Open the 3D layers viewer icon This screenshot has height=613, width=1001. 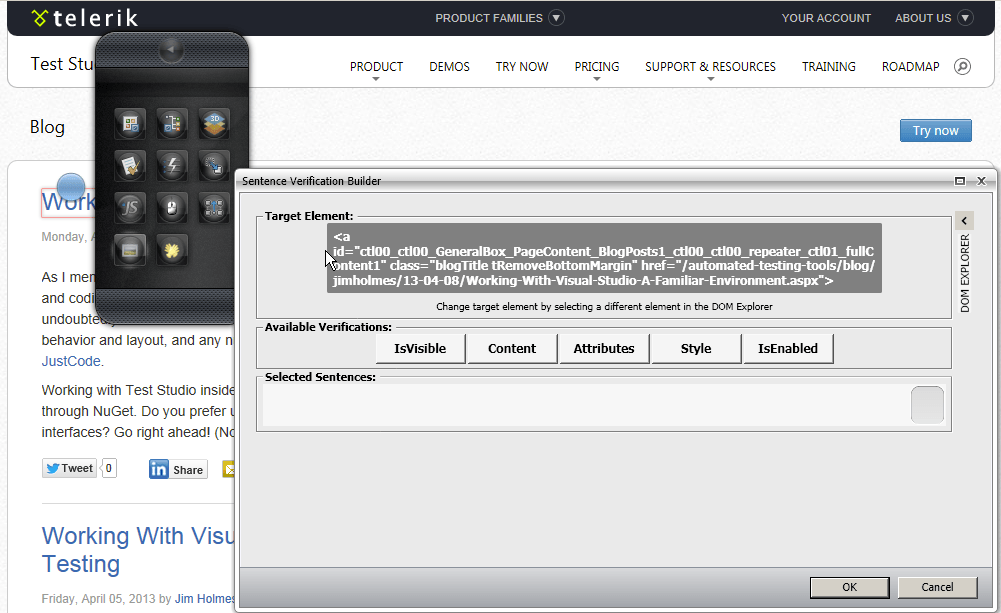214,124
